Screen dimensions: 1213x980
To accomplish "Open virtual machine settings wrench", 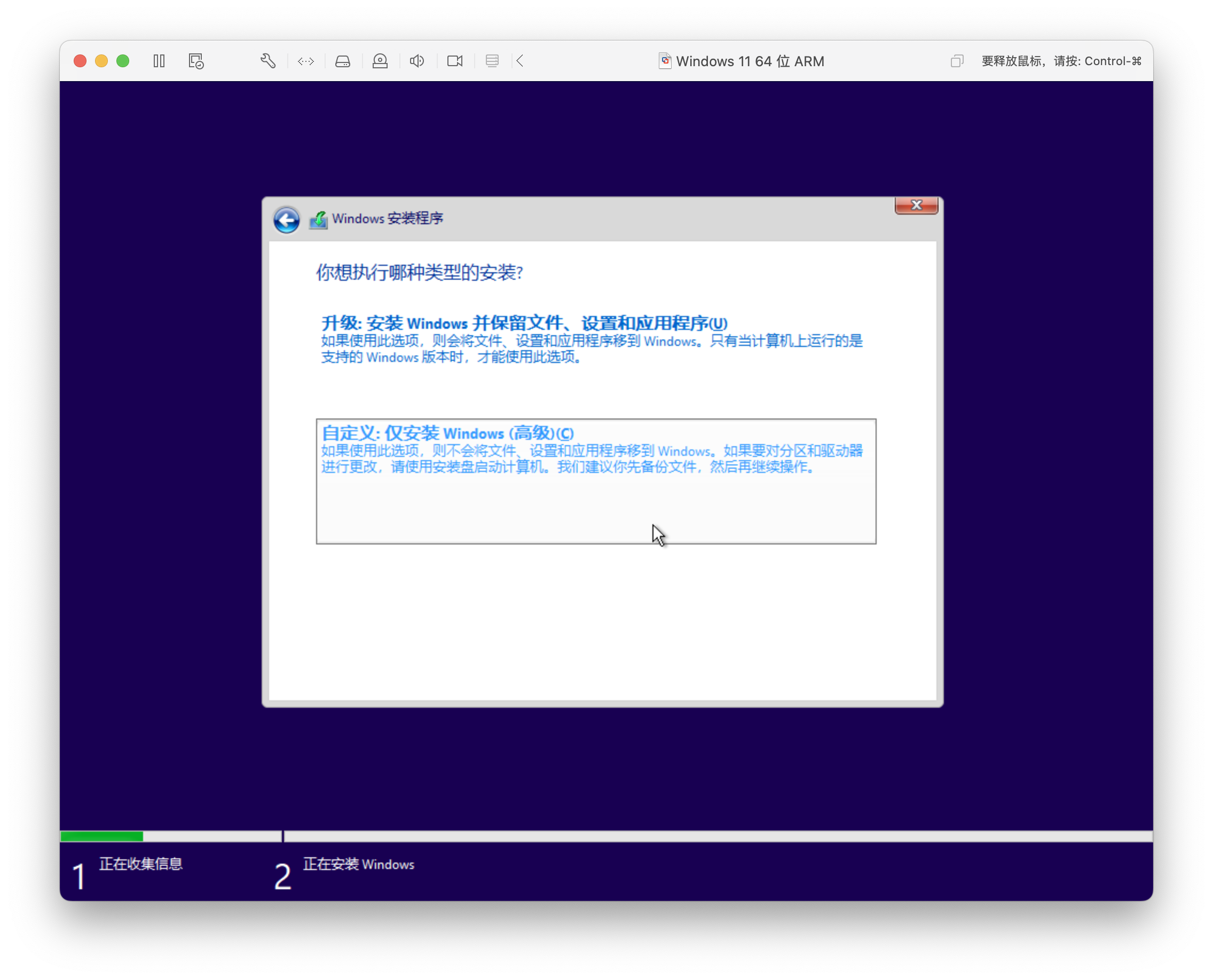I will (267, 61).
